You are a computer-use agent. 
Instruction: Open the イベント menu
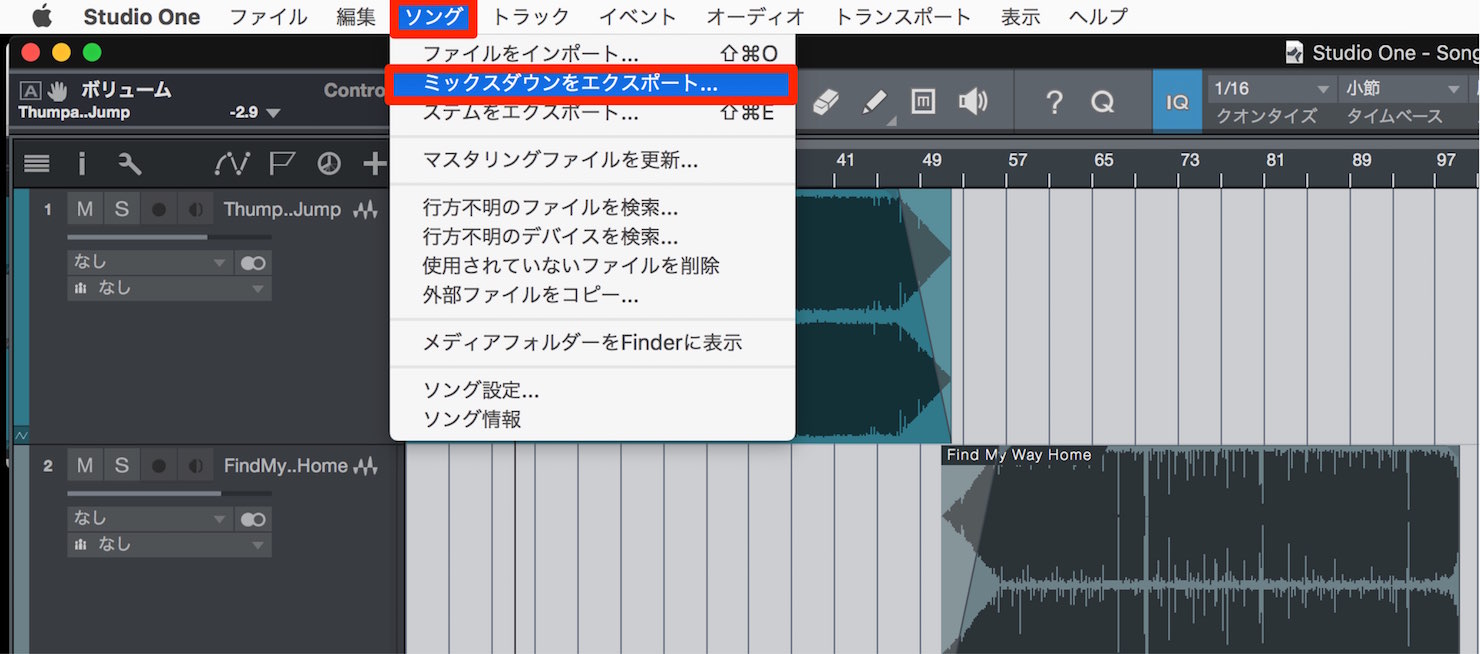click(638, 17)
